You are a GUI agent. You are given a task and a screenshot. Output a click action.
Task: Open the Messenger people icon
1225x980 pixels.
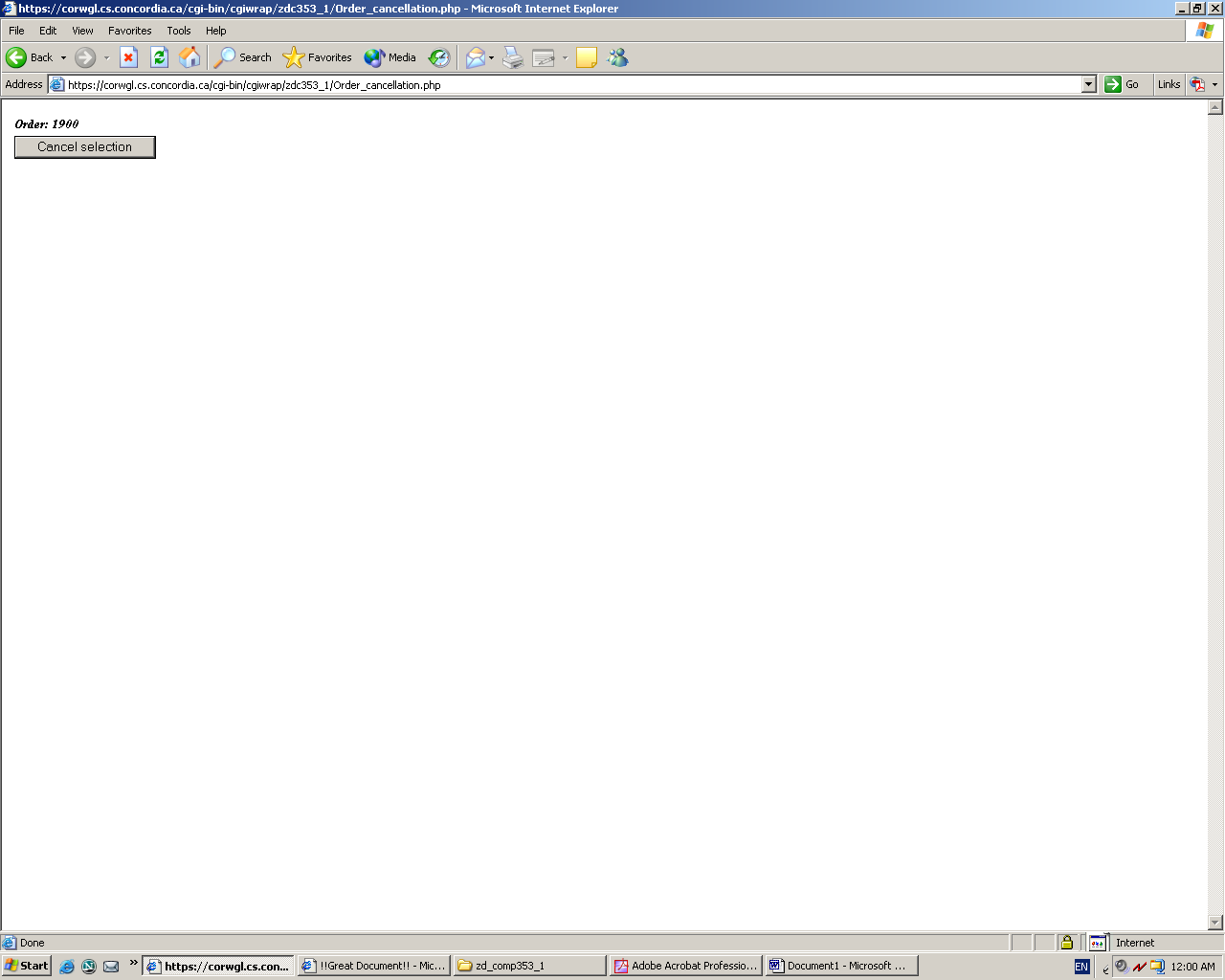pos(618,57)
